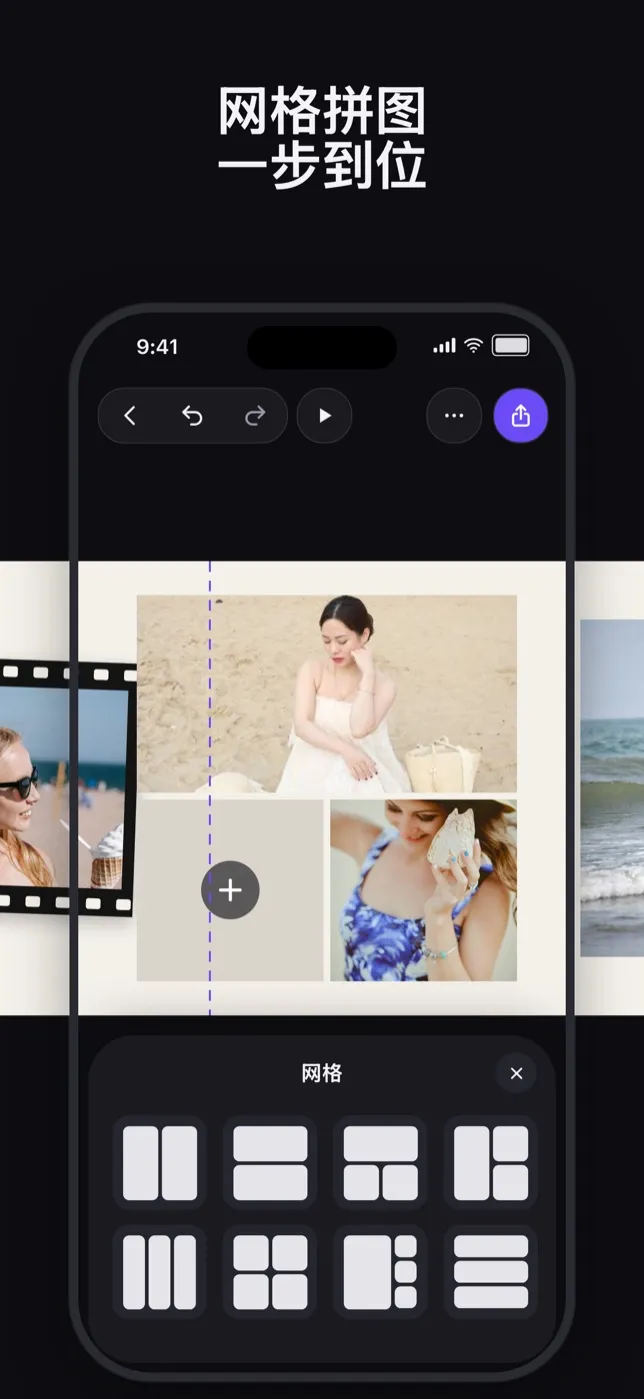This screenshot has width=644, height=1399.
Task: Redo the previous action
Action: pyautogui.click(x=255, y=416)
